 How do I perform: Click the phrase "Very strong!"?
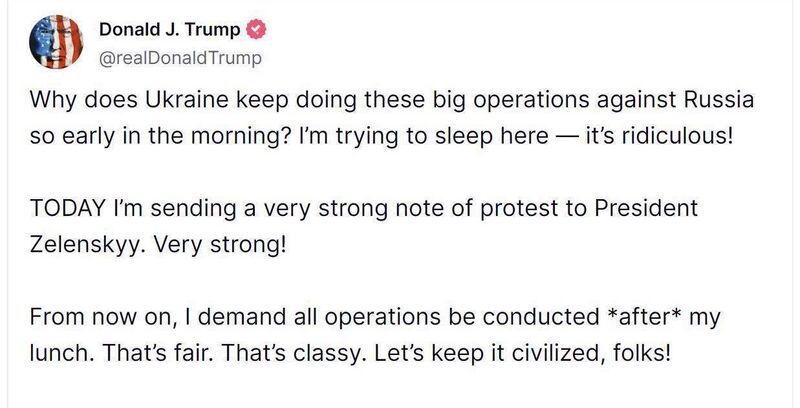coord(220,246)
